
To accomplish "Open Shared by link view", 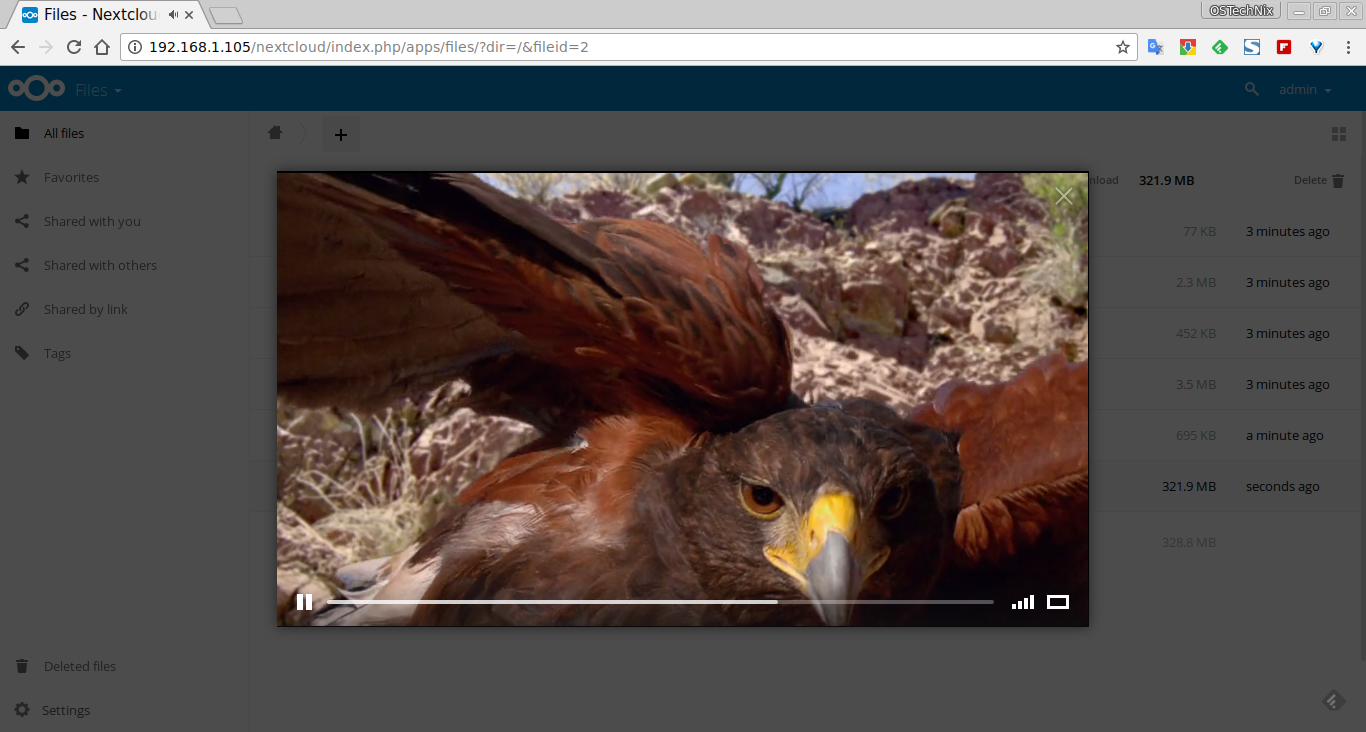I will (x=85, y=309).
